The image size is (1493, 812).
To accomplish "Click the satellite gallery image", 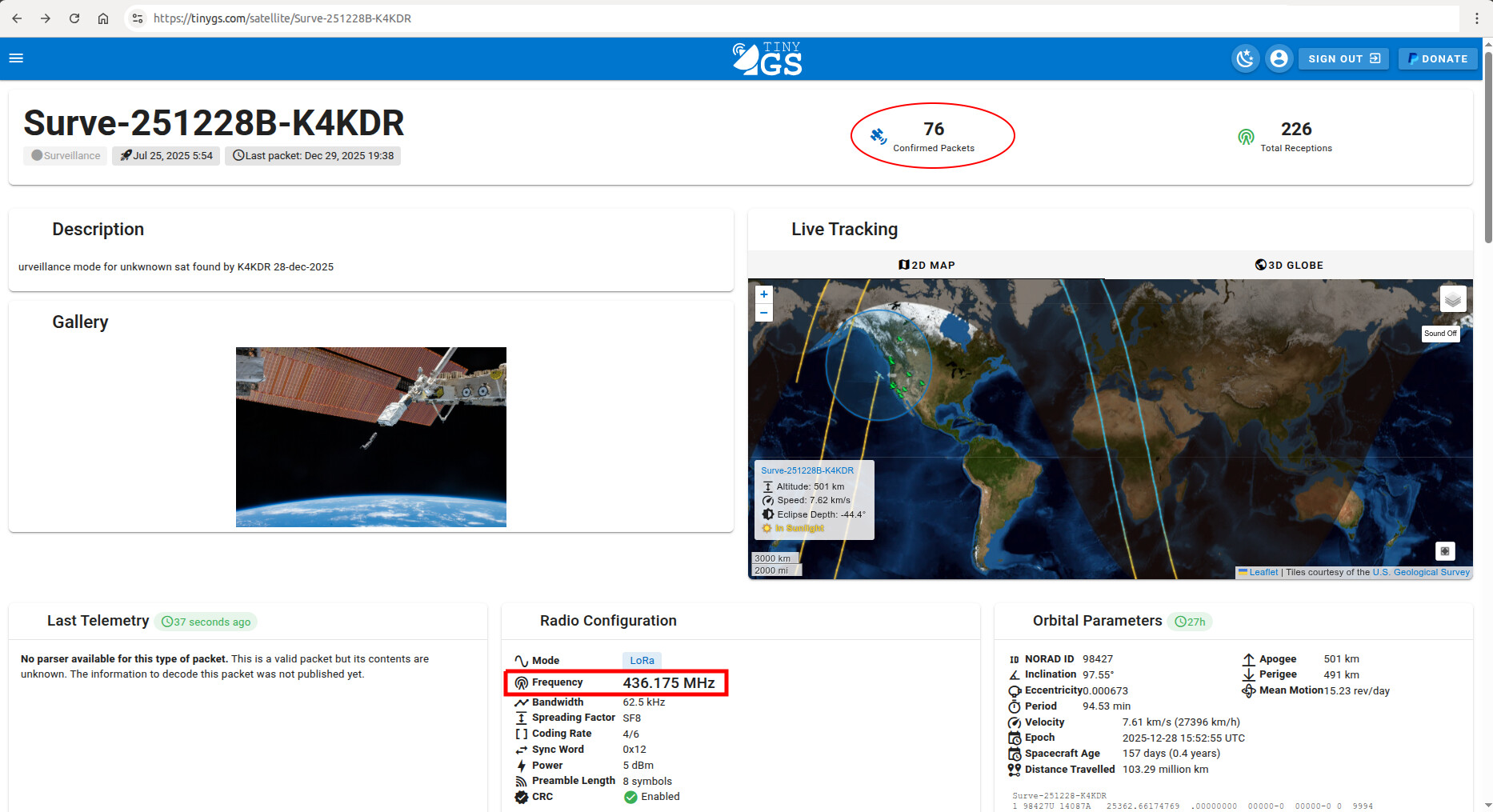I will click(371, 437).
